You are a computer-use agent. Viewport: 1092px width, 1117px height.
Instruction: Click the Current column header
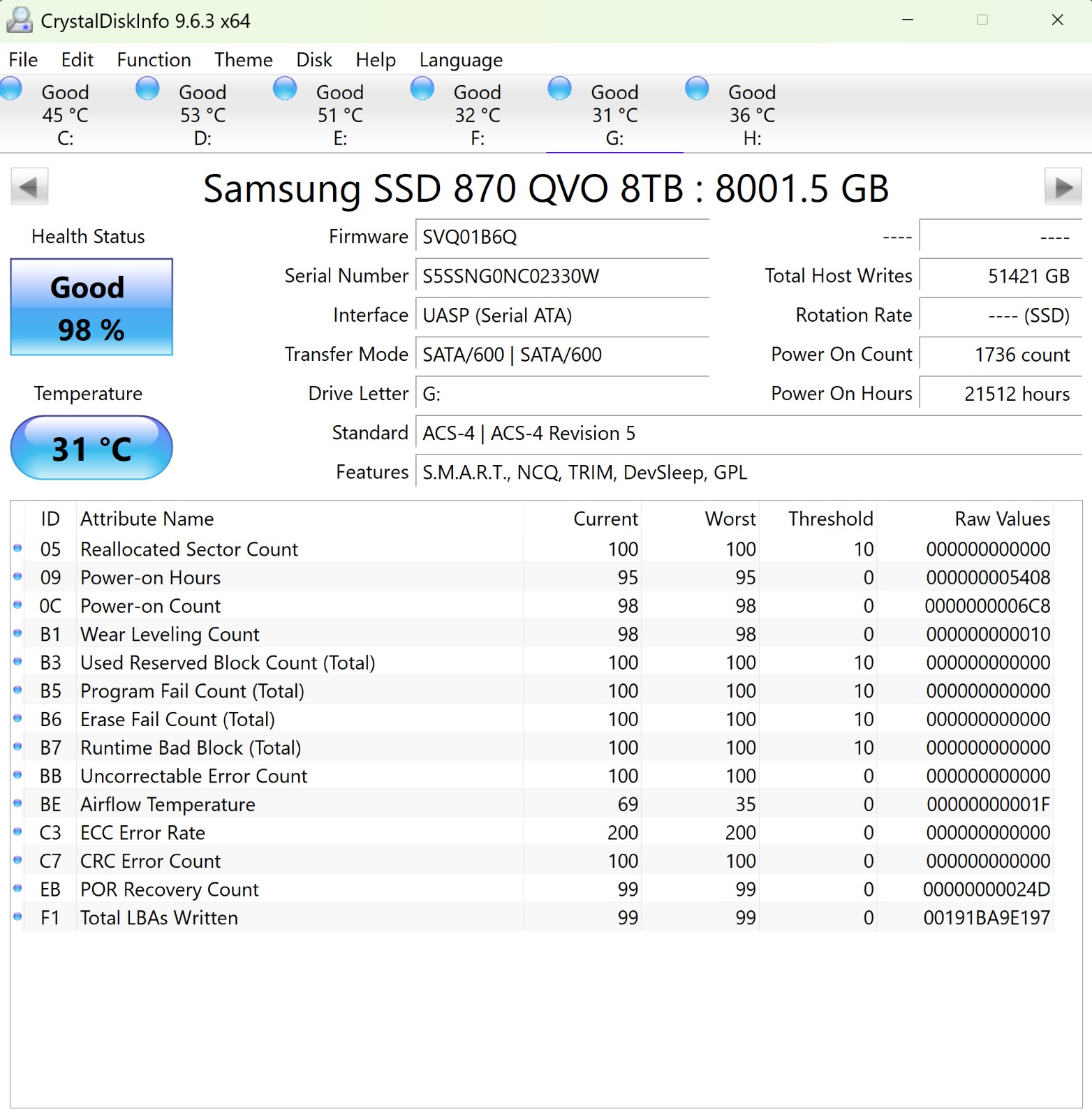(582, 519)
